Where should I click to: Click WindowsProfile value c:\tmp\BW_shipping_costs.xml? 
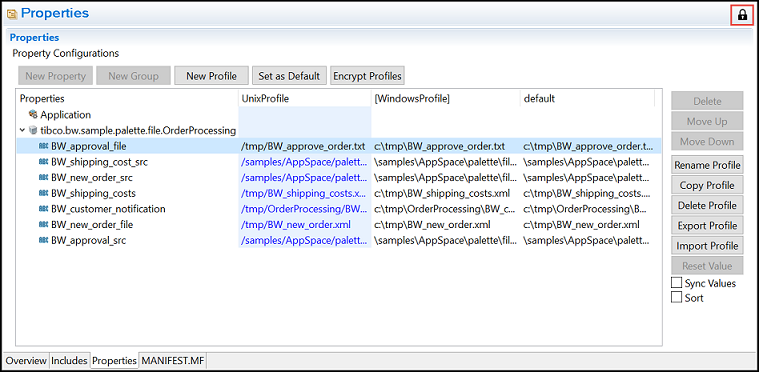[x=442, y=193]
